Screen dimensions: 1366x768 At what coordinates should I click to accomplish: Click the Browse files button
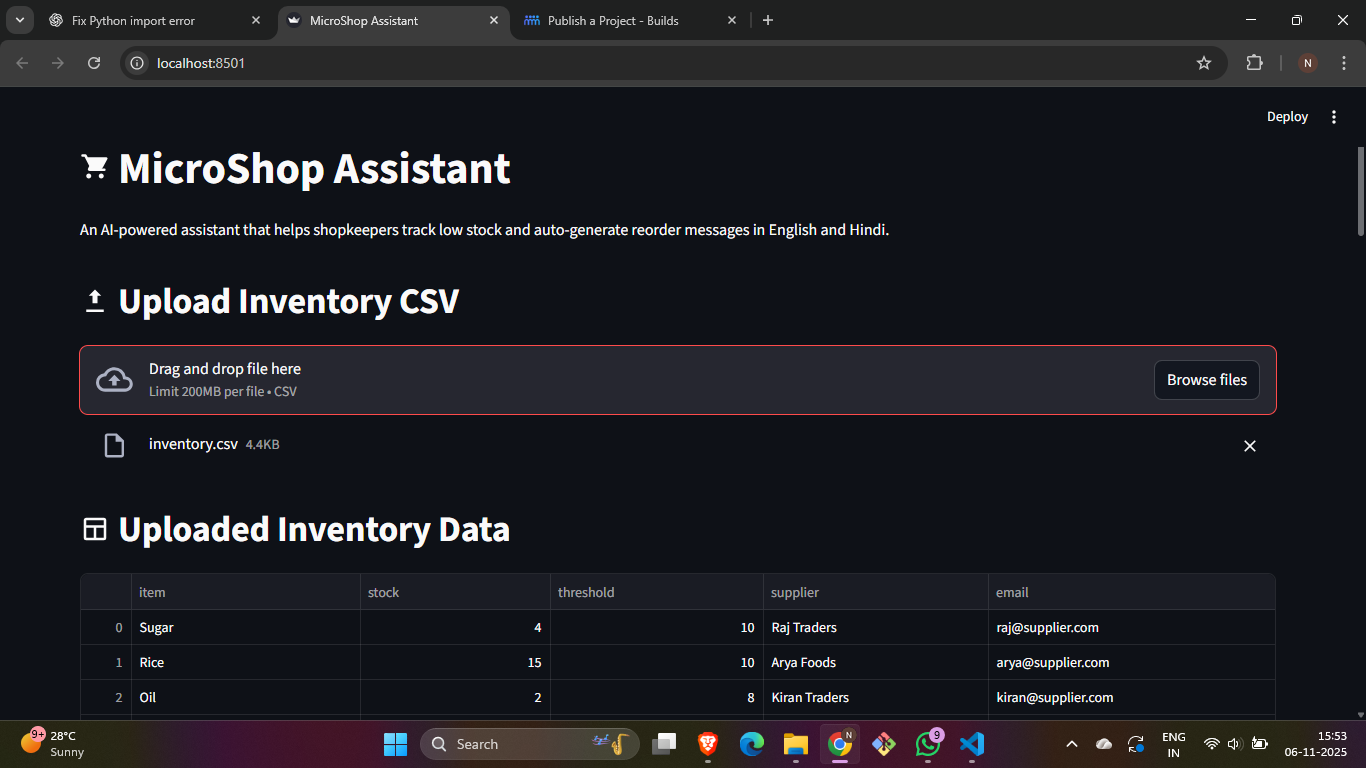[1206, 379]
